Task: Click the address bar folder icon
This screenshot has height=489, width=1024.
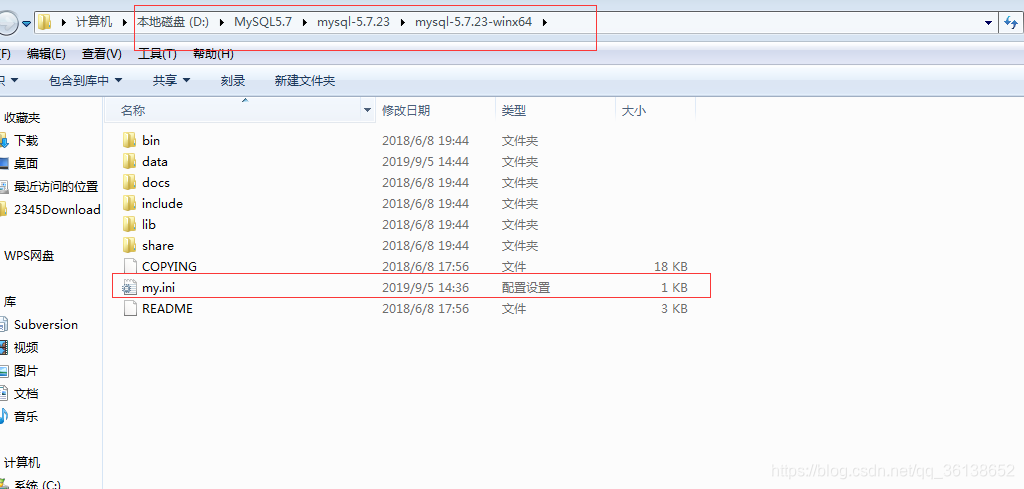Action: coord(44,22)
